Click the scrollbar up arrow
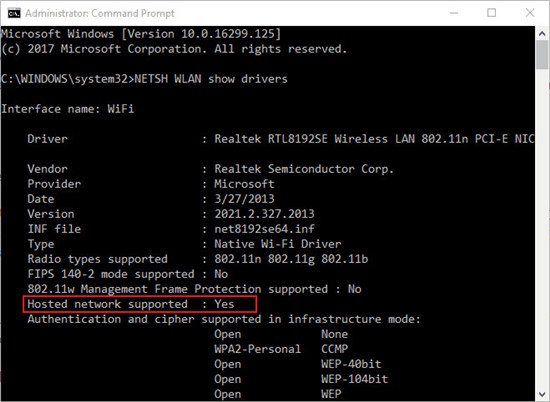 [x=542, y=34]
